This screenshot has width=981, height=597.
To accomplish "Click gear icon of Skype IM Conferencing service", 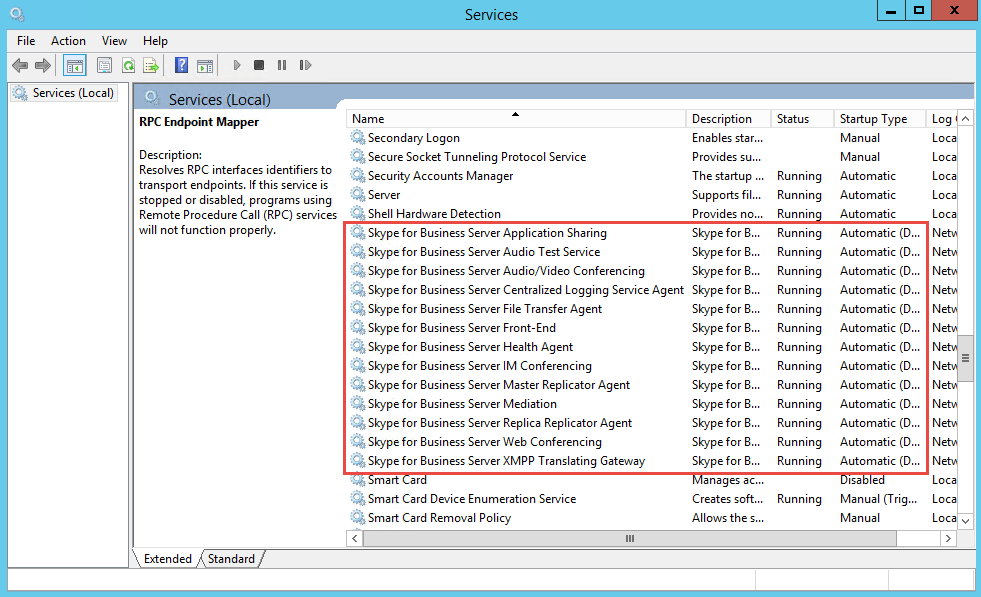I will pos(358,365).
